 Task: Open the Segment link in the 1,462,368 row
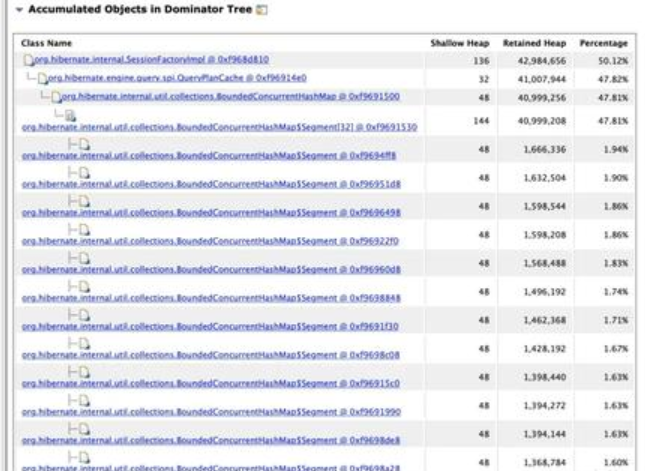coord(210,327)
